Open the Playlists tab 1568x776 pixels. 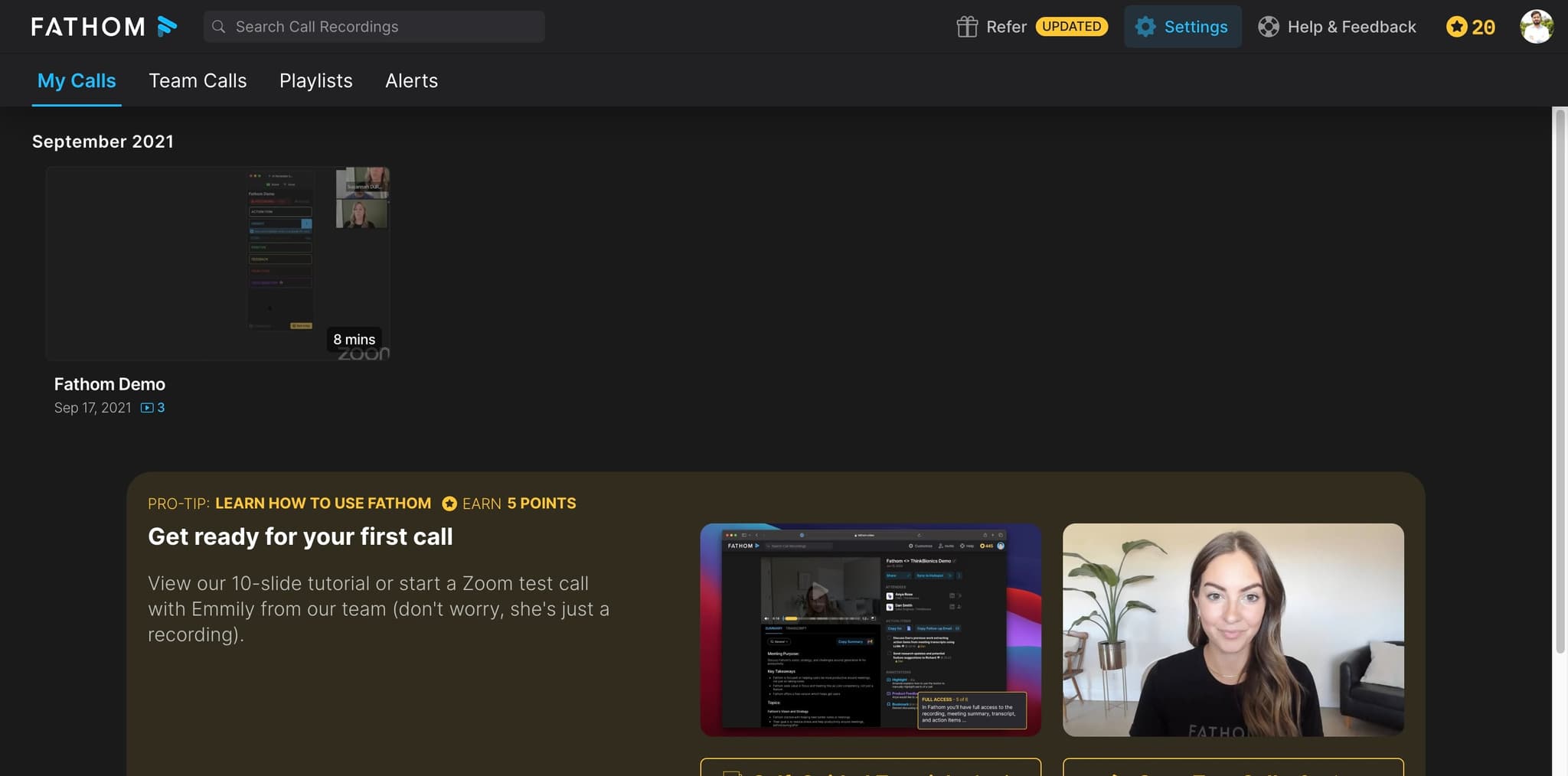[x=315, y=80]
